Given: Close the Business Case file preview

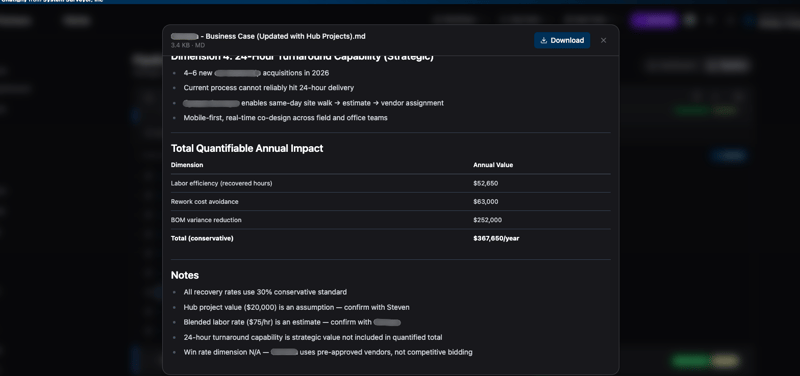Looking at the screenshot, I should pyautogui.click(x=604, y=40).
